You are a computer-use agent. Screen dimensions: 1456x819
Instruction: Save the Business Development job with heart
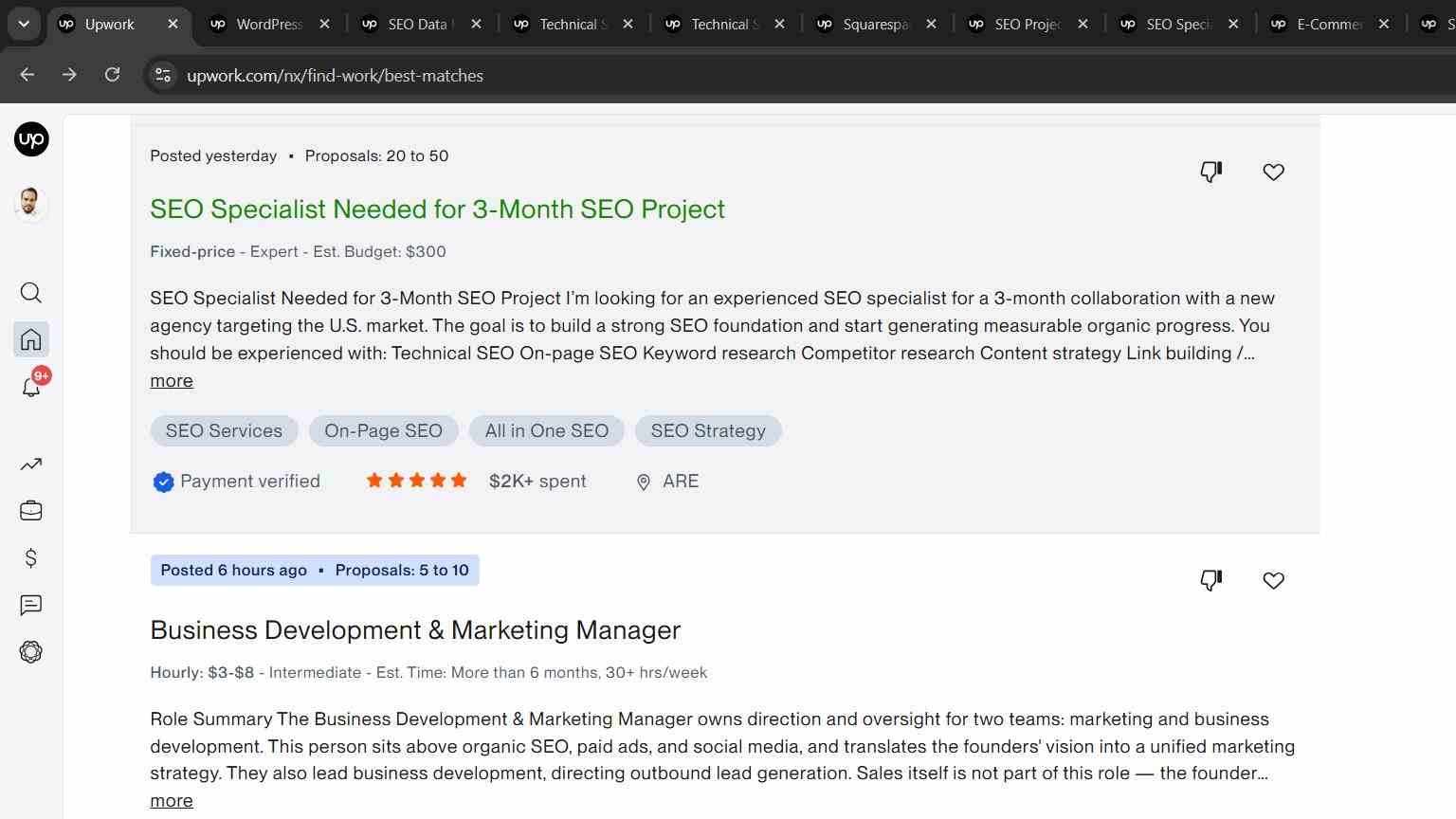point(1274,580)
